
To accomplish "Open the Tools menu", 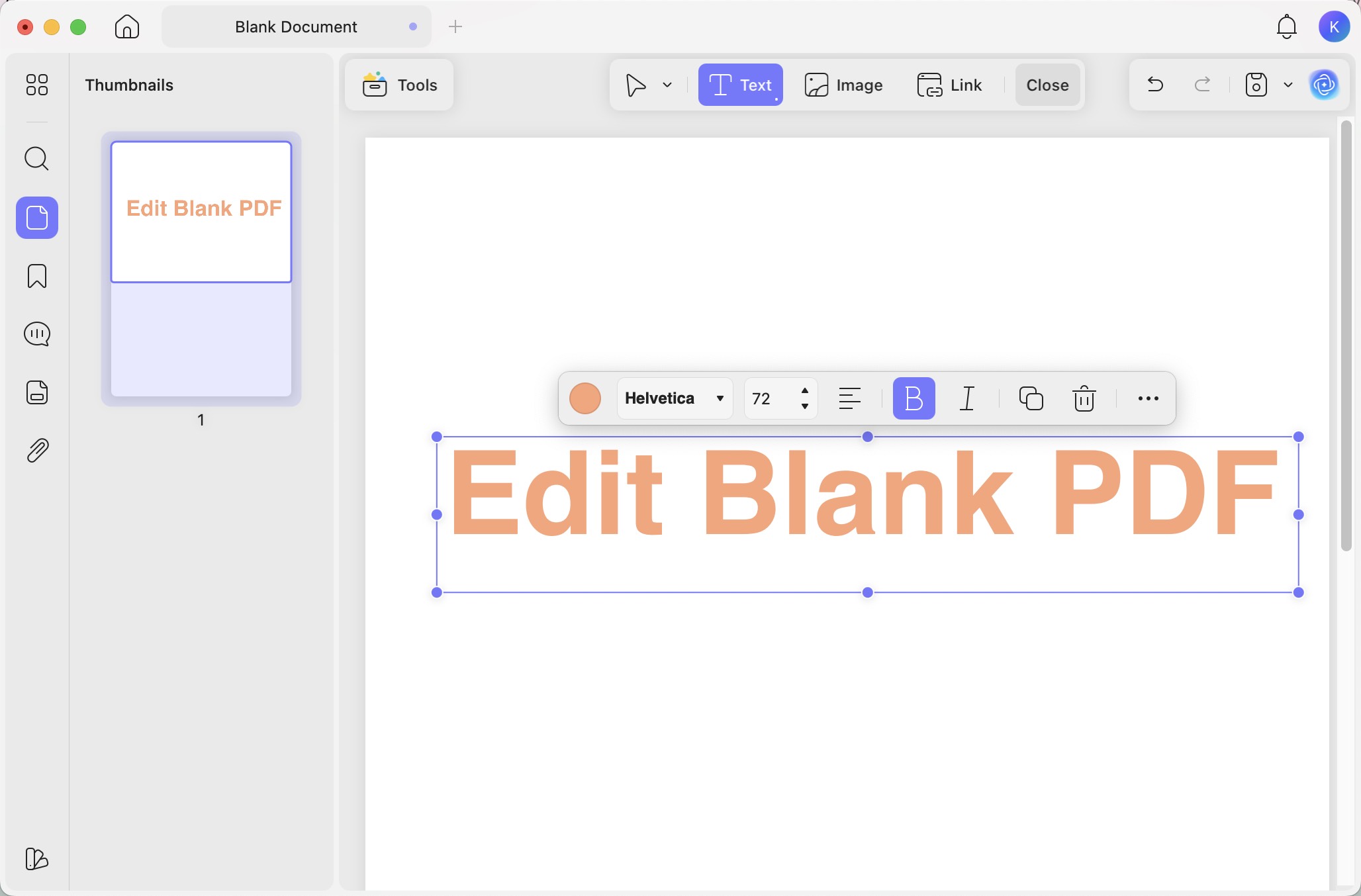I will [x=399, y=85].
